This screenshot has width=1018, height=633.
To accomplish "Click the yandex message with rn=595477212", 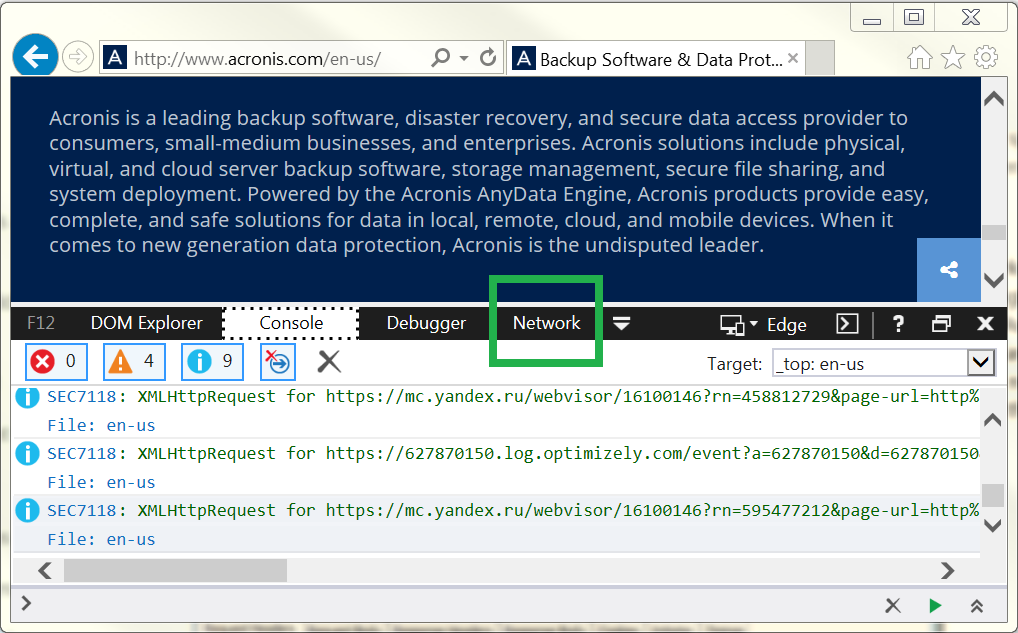I will click(x=513, y=511).
